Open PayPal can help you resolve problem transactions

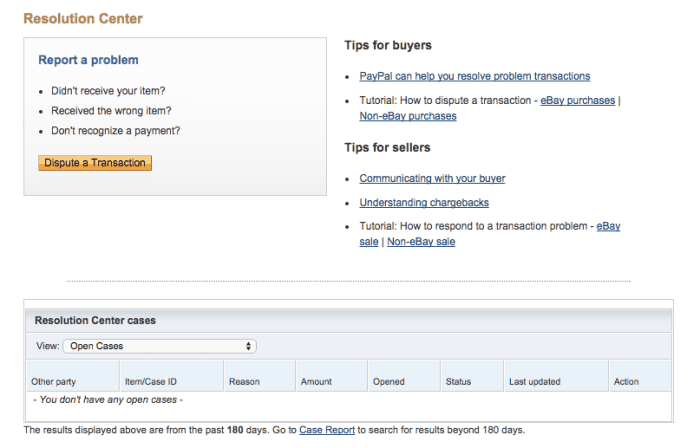click(x=475, y=76)
